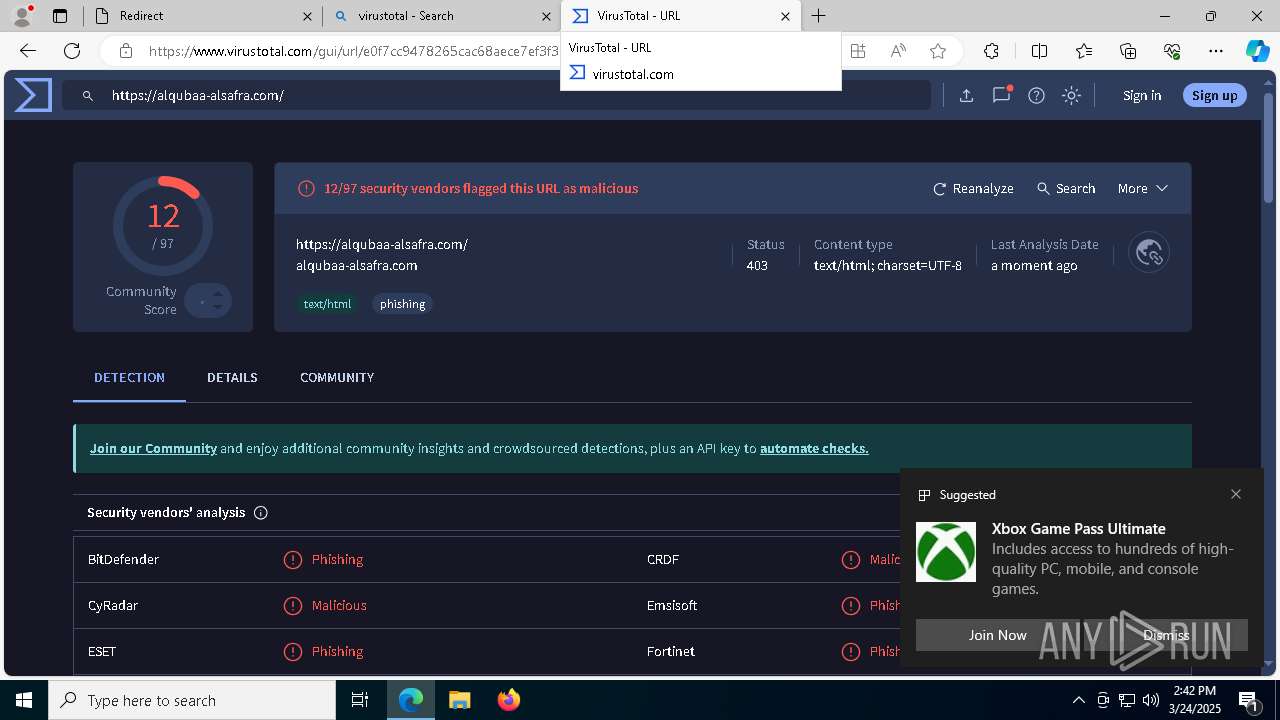Click the Emsisoft alert icon
Screen dimensions: 1280x720
851,605
